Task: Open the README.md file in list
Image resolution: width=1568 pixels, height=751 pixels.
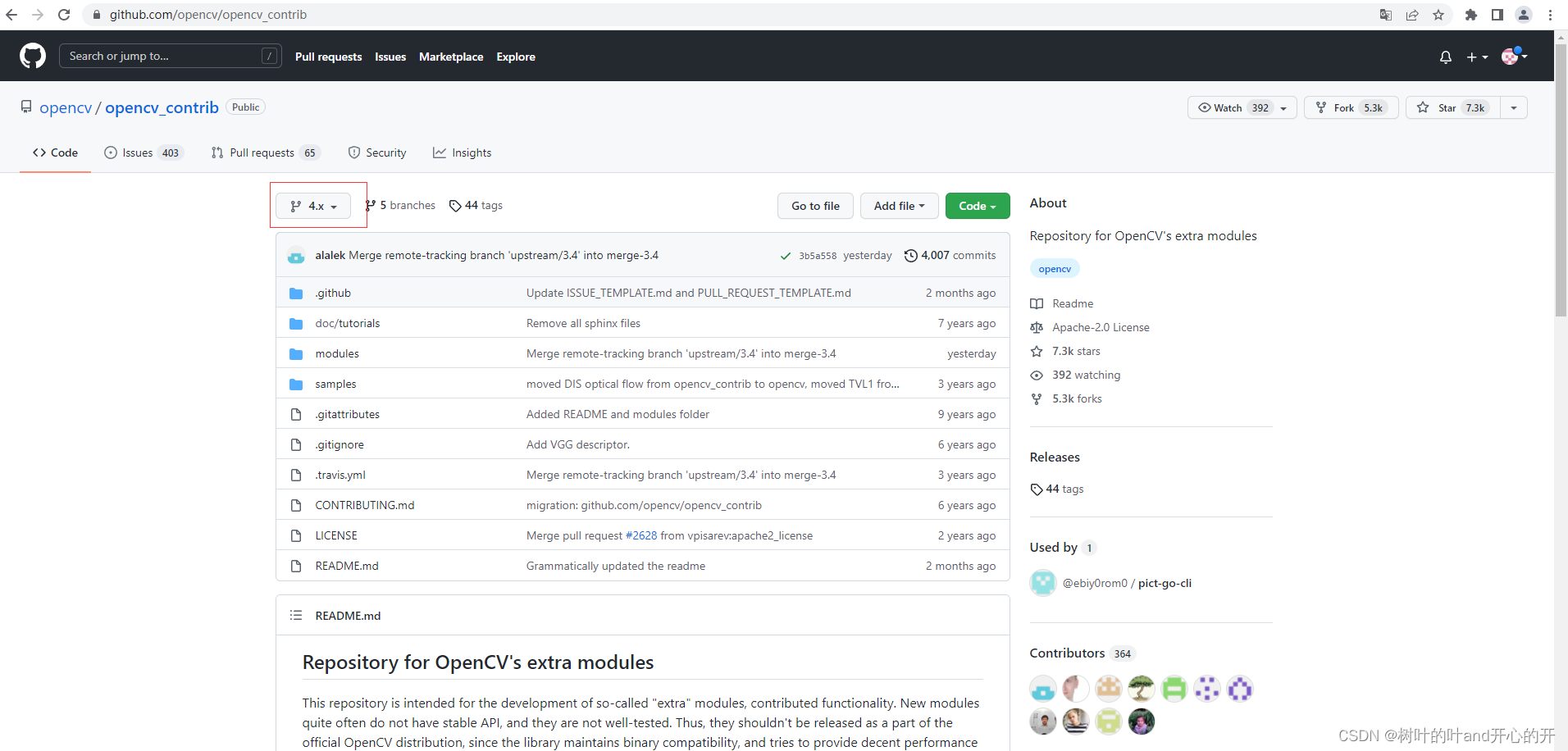Action: [347, 566]
